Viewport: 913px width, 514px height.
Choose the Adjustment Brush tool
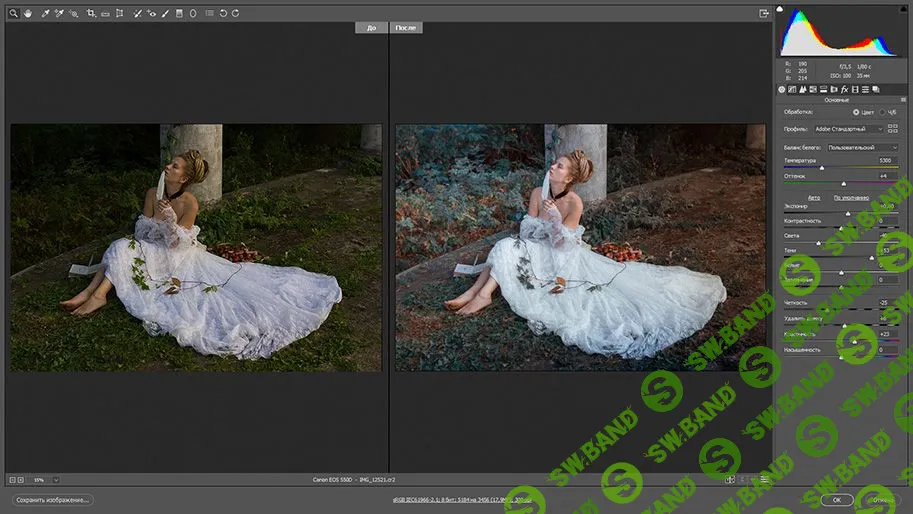(x=165, y=13)
